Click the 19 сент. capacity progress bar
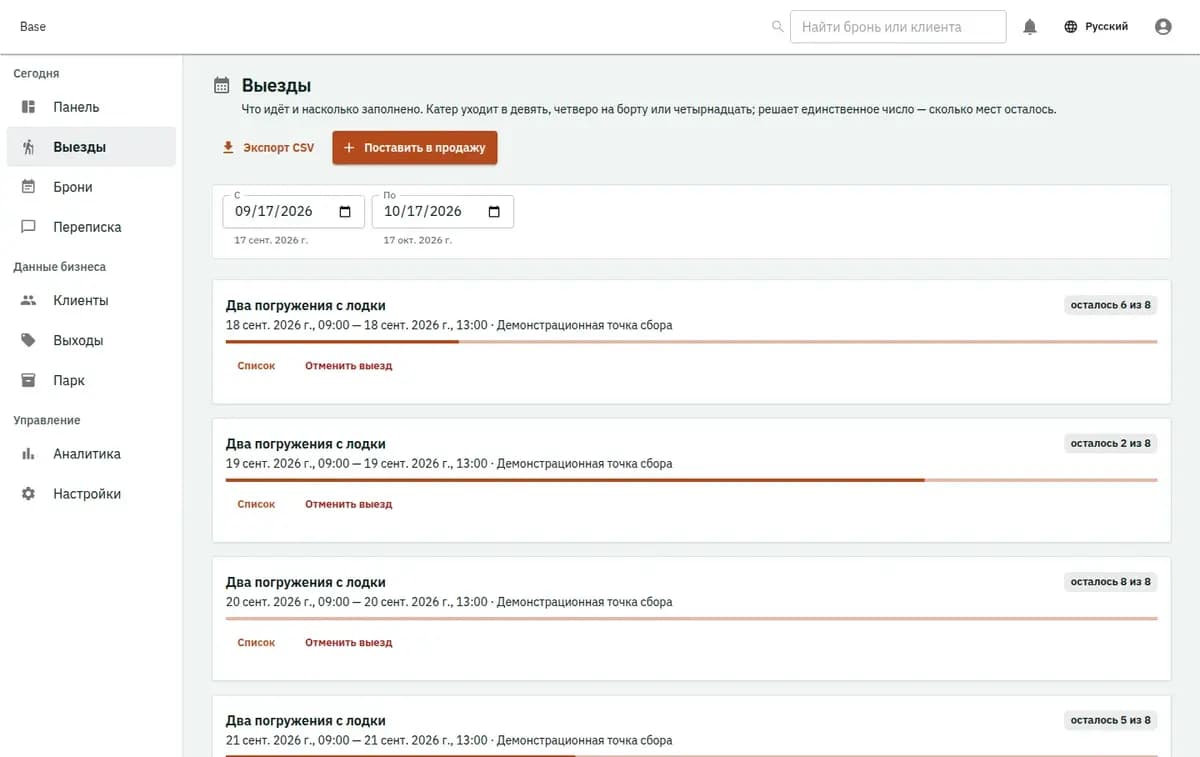This screenshot has height=757, width=1200. point(692,481)
